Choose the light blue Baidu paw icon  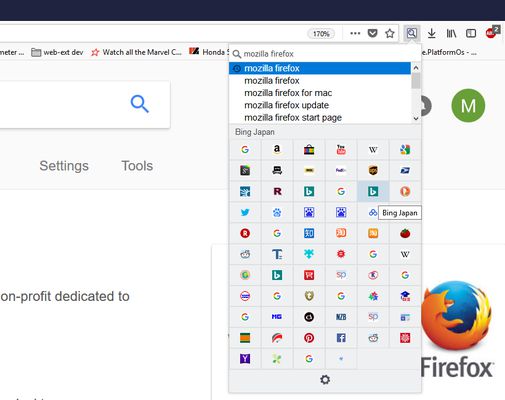277,212
